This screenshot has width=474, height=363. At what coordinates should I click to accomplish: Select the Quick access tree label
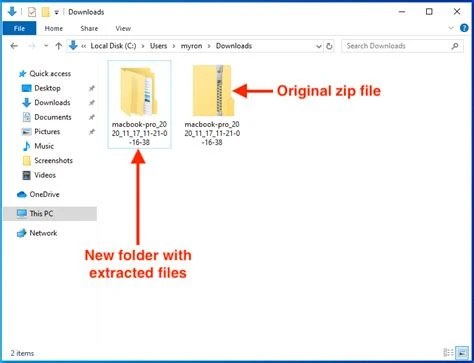coord(50,74)
